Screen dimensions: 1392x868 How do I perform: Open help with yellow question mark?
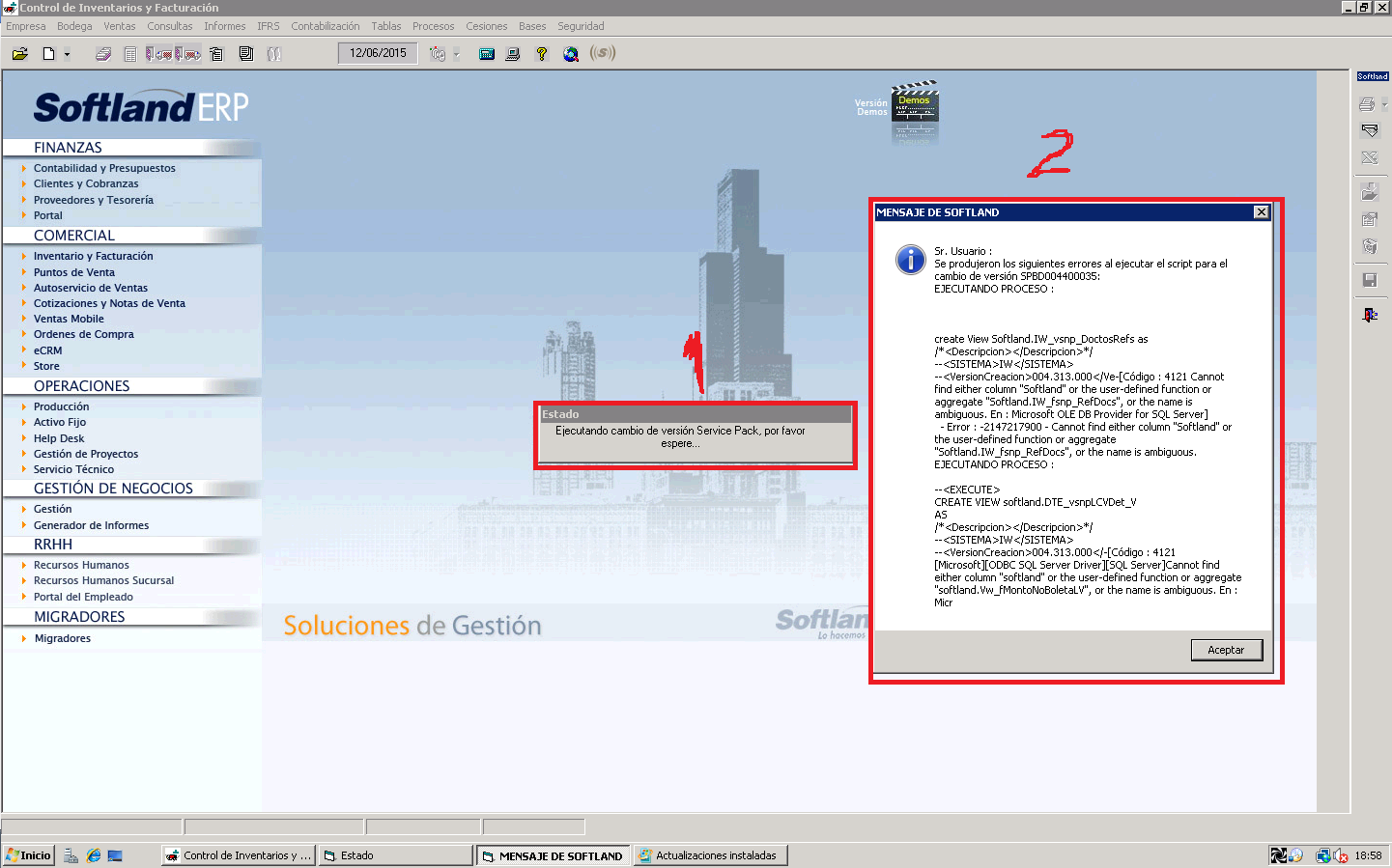click(x=542, y=54)
